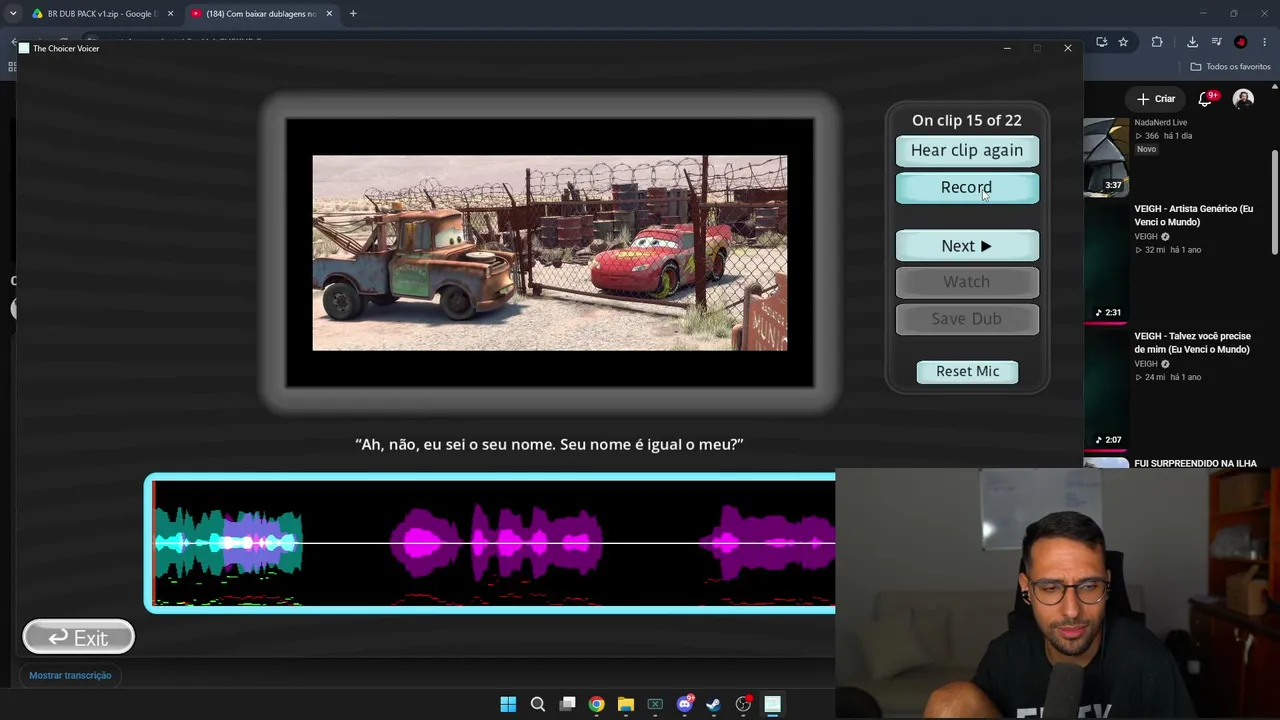
Task: Switch to the BR DUB PACK v1.zip tab
Action: point(100,14)
